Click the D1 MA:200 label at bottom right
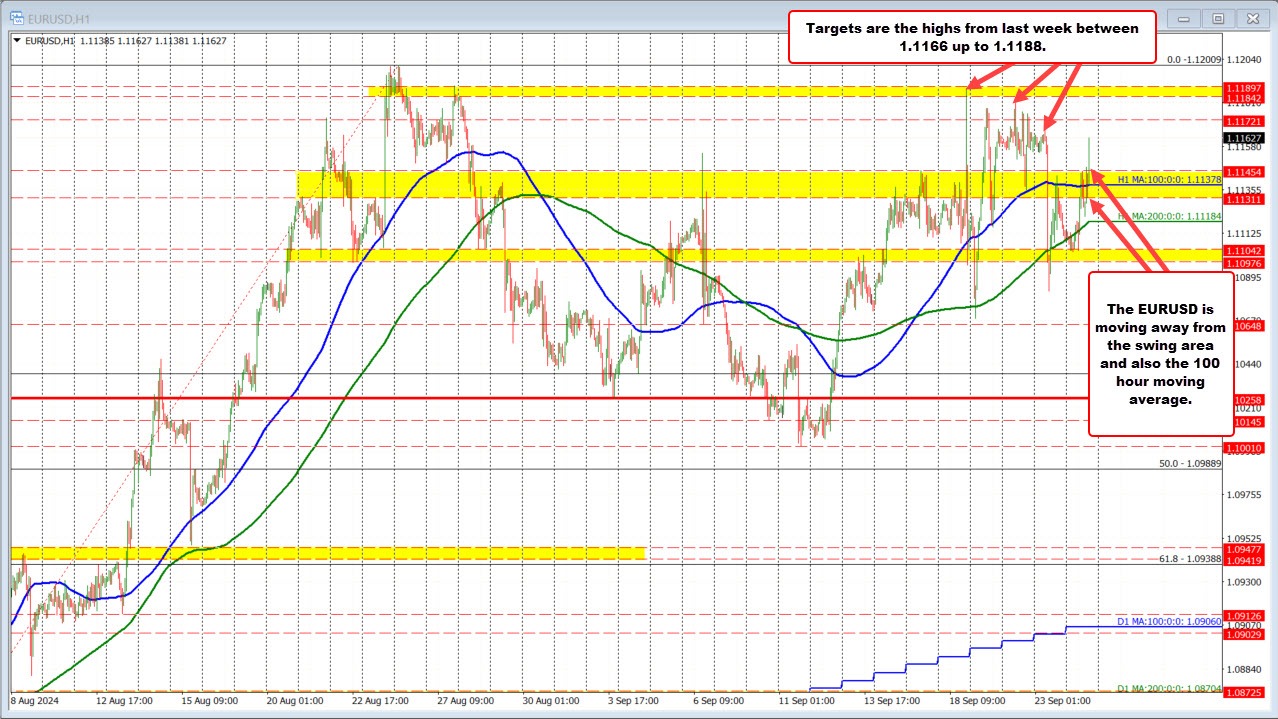The image size is (1278, 719). pyautogui.click(x=1168, y=688)
